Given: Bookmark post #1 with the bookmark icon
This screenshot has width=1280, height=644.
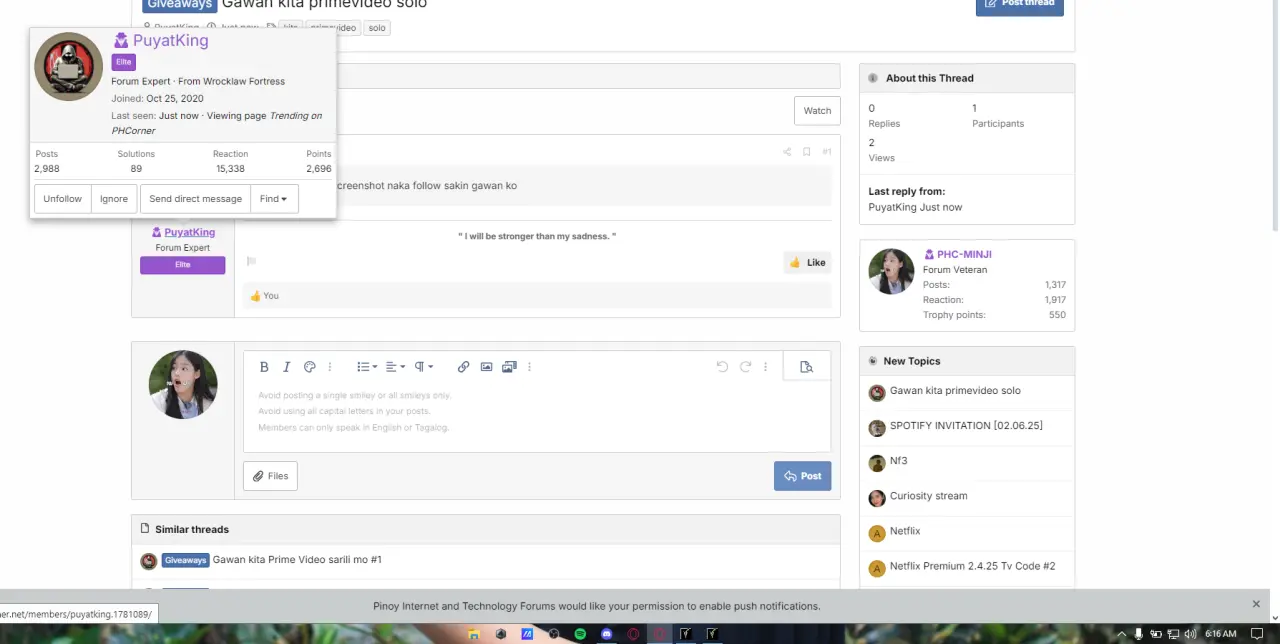Looking at the screenshot, I should [807, 152].
